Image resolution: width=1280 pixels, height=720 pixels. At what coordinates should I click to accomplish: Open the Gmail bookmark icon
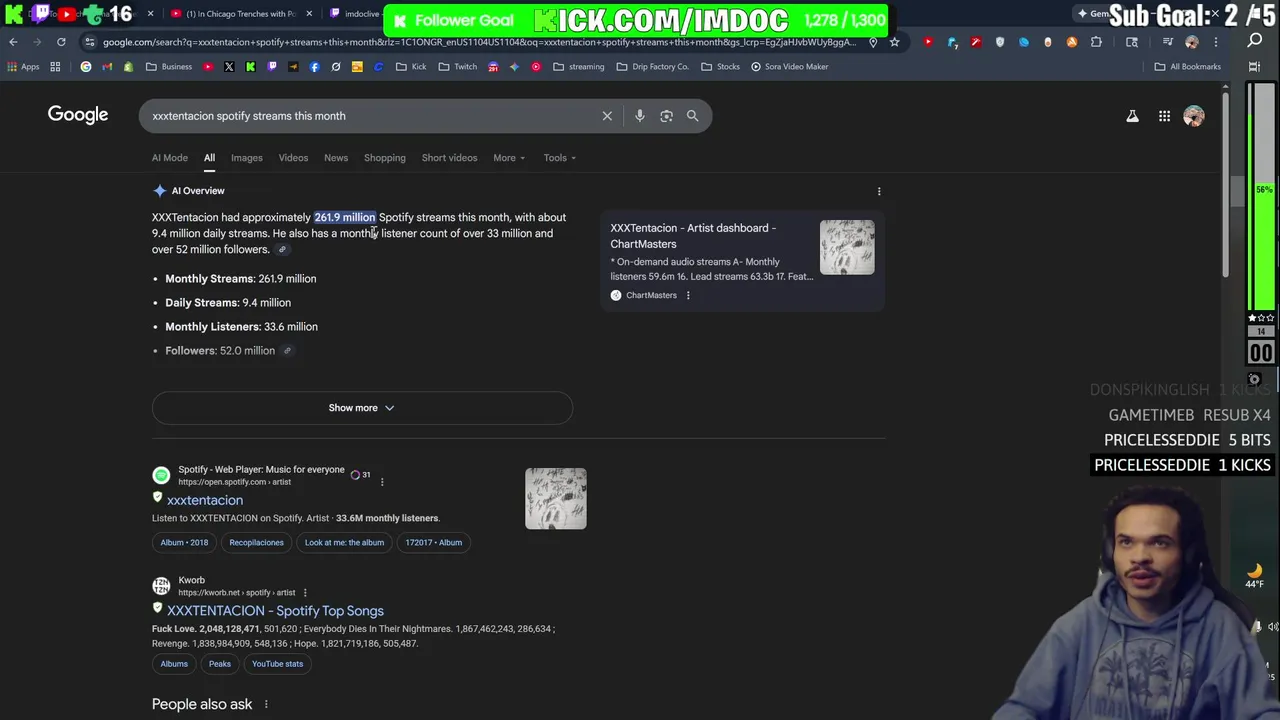[x=107, y=67]
